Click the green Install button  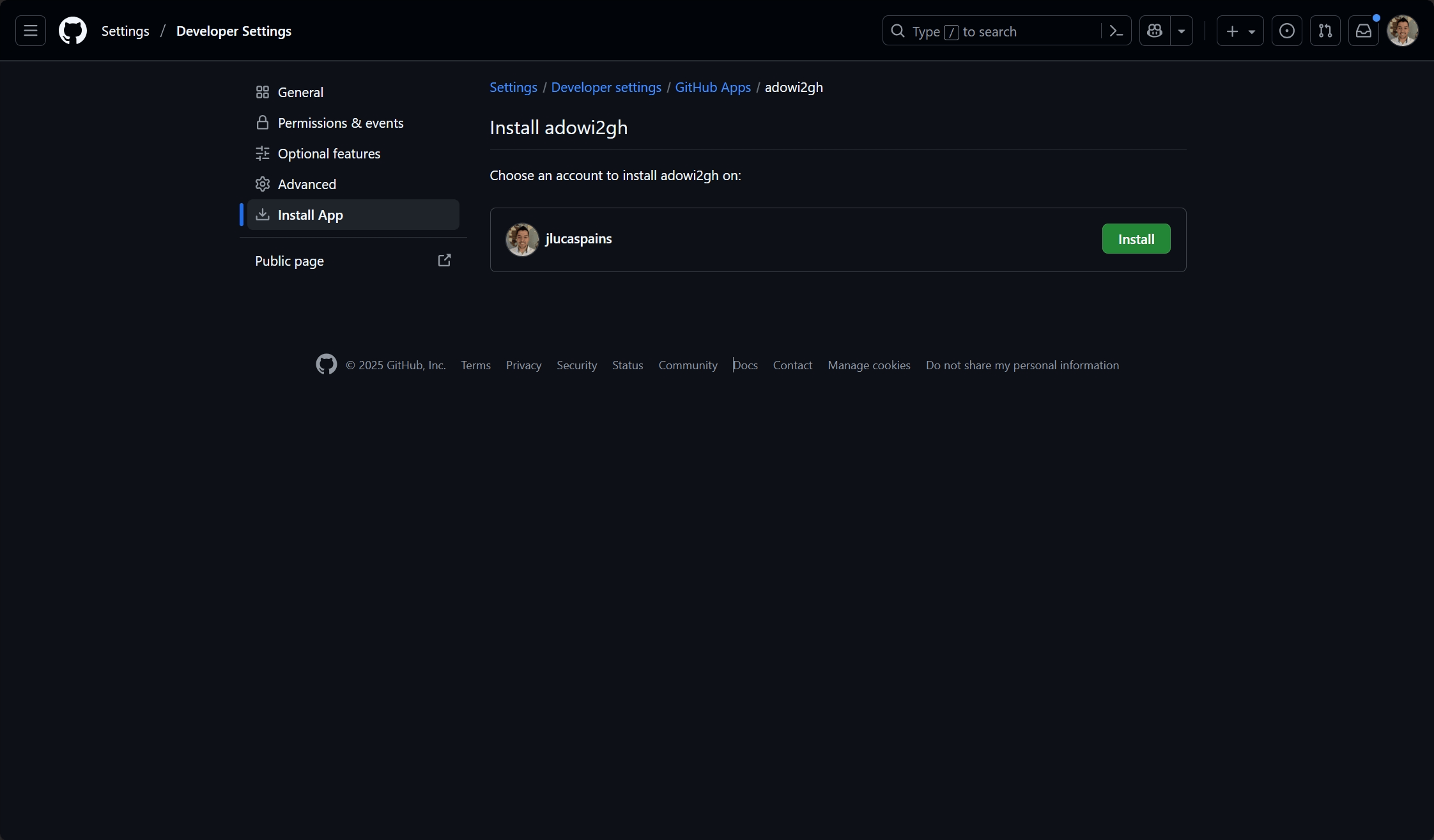[1136, 239]
